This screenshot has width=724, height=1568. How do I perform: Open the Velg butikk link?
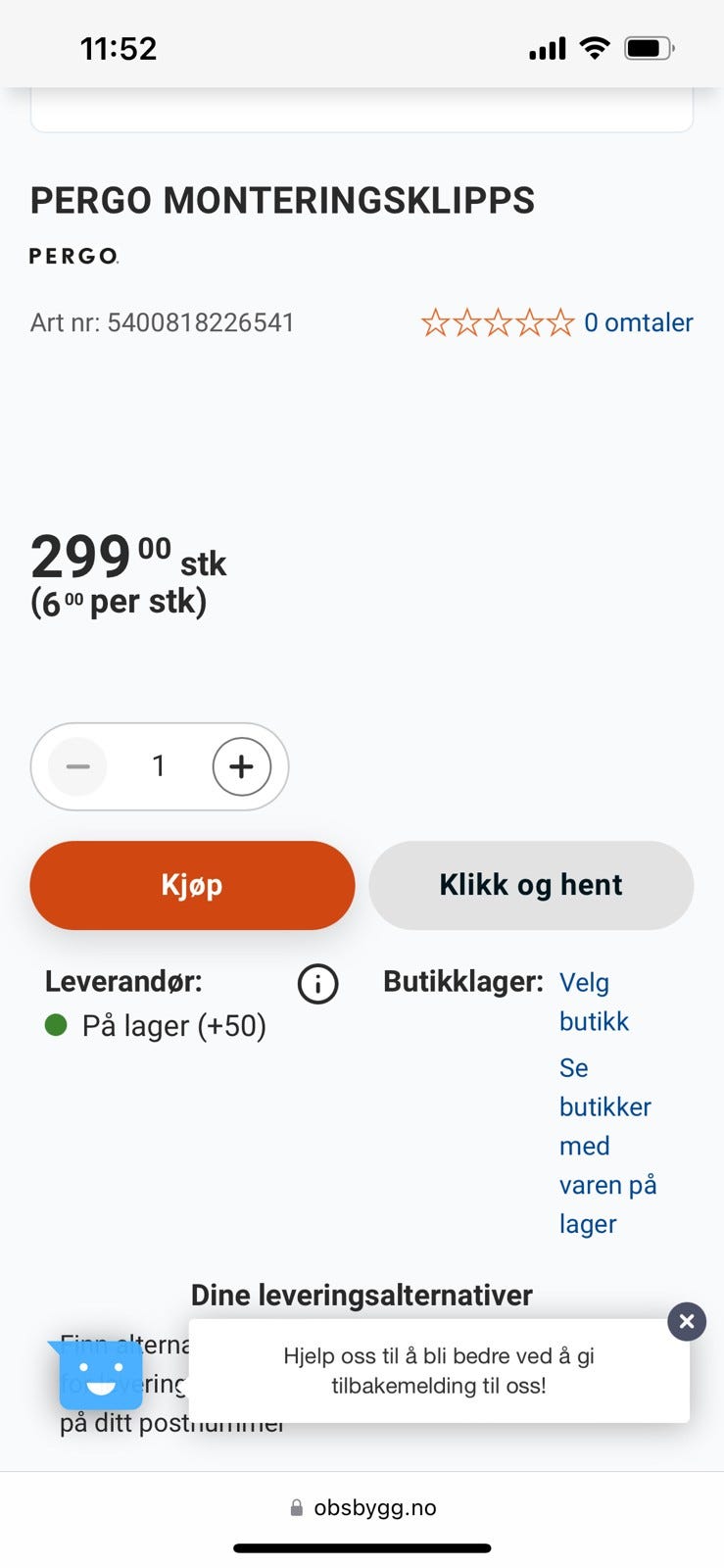594,1002
